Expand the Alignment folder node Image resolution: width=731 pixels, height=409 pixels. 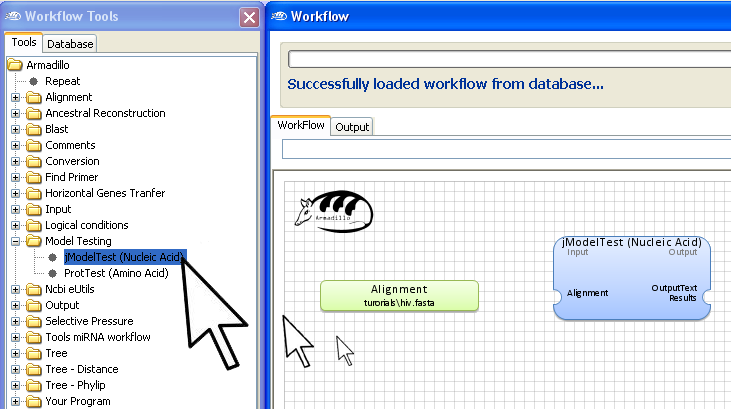click(15, 97)
